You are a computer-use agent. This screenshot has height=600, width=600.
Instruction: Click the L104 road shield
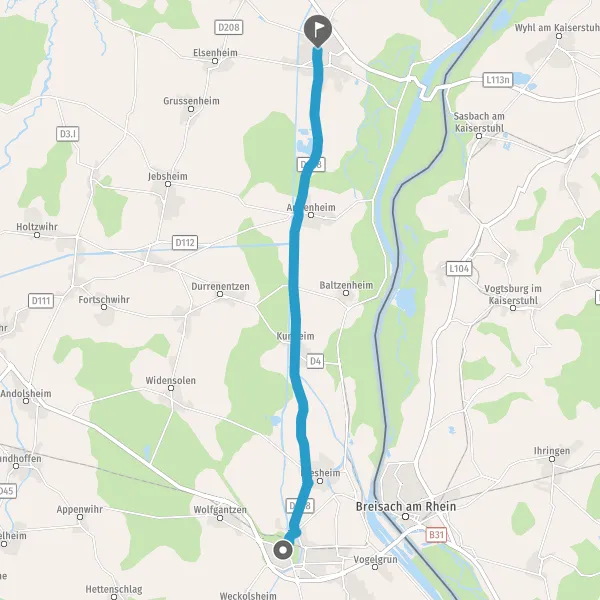[x=459, y=269]
